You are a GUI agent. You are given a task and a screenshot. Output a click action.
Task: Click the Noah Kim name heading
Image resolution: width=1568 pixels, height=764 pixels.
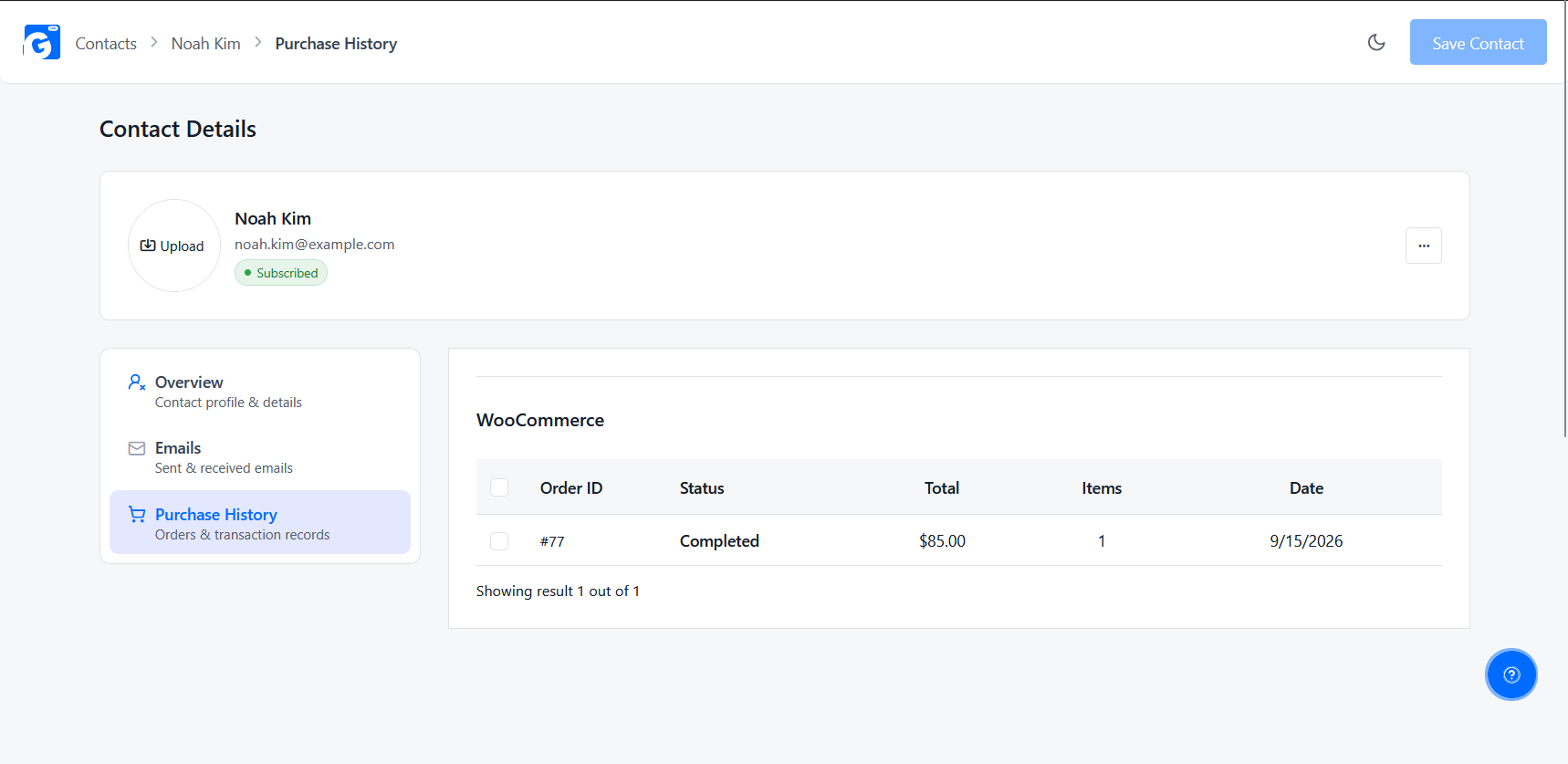(x=273, y=219)
